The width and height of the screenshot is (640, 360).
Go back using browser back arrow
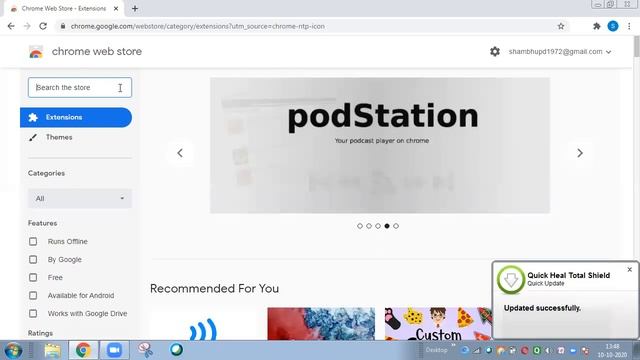click(11, 26)
